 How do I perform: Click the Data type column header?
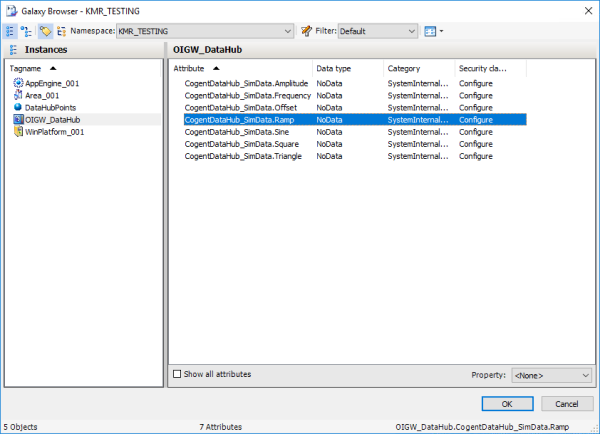point(348,69)
